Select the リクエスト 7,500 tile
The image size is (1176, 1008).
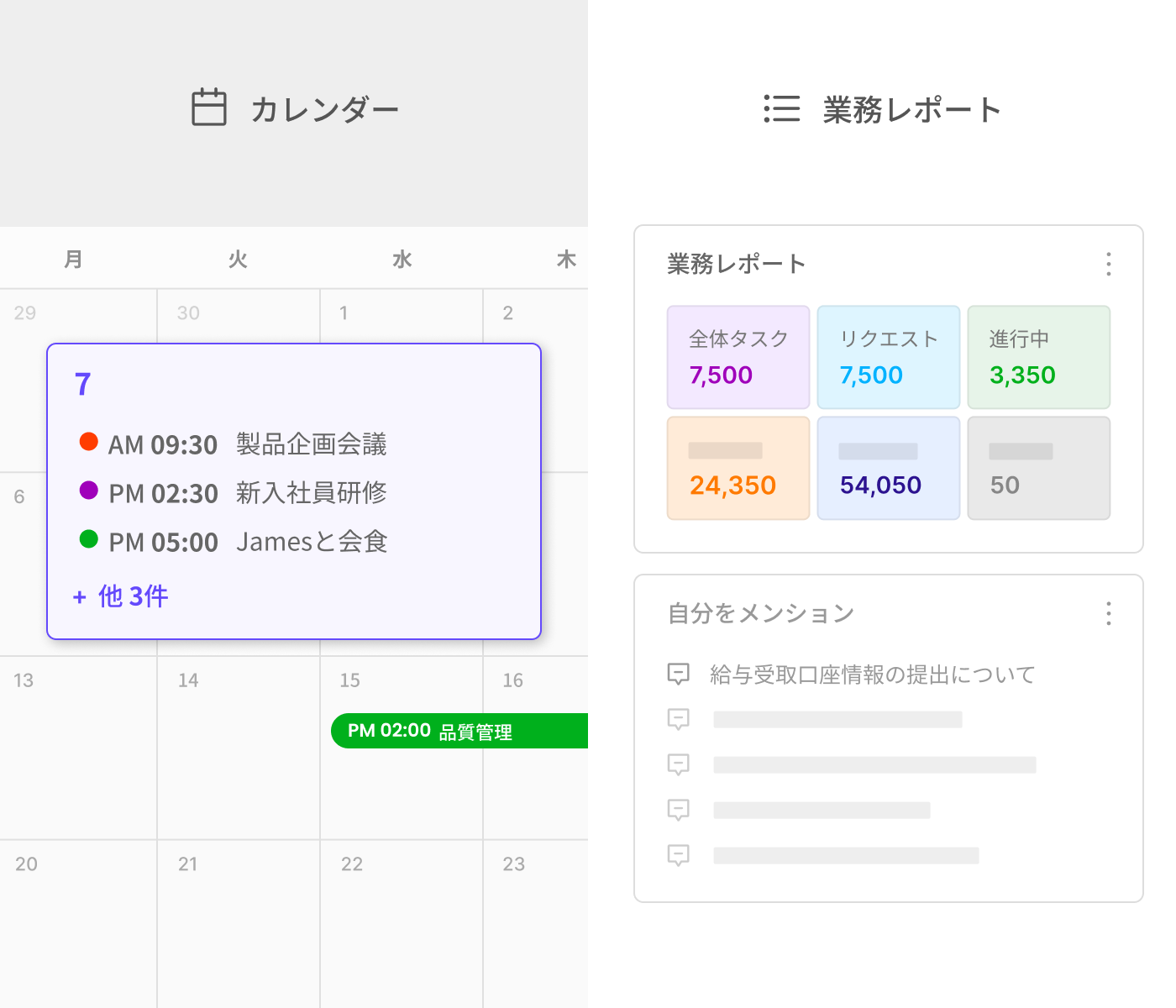(x=888, y=358)
